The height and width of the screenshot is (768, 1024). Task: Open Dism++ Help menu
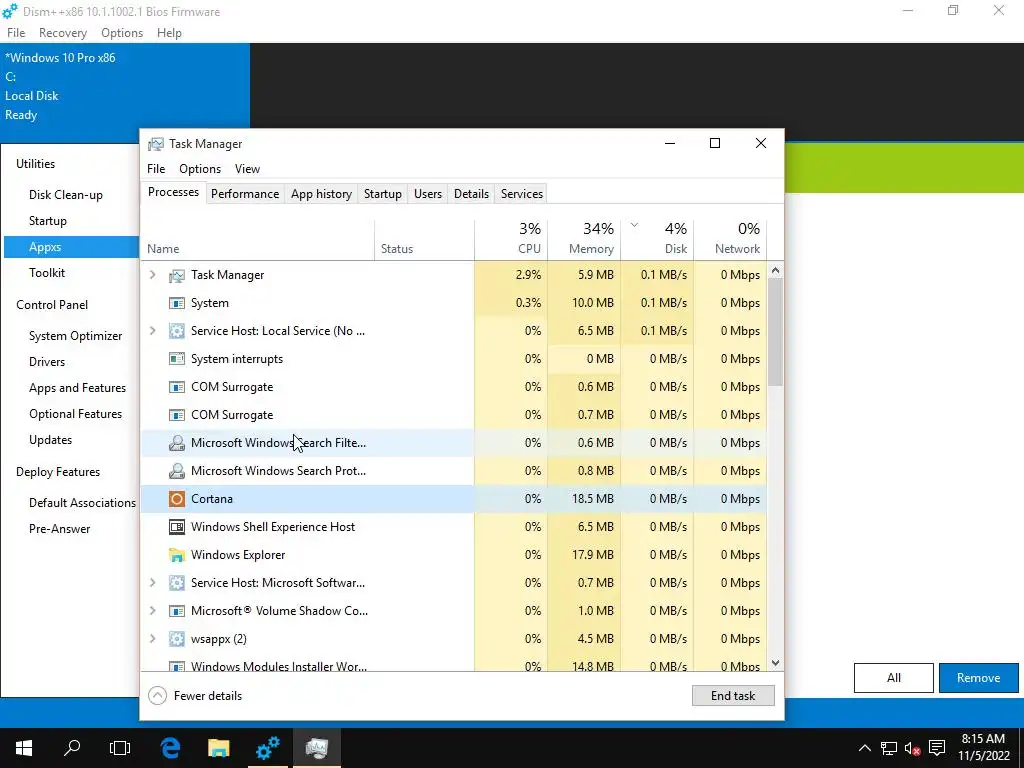coord(169,33)
